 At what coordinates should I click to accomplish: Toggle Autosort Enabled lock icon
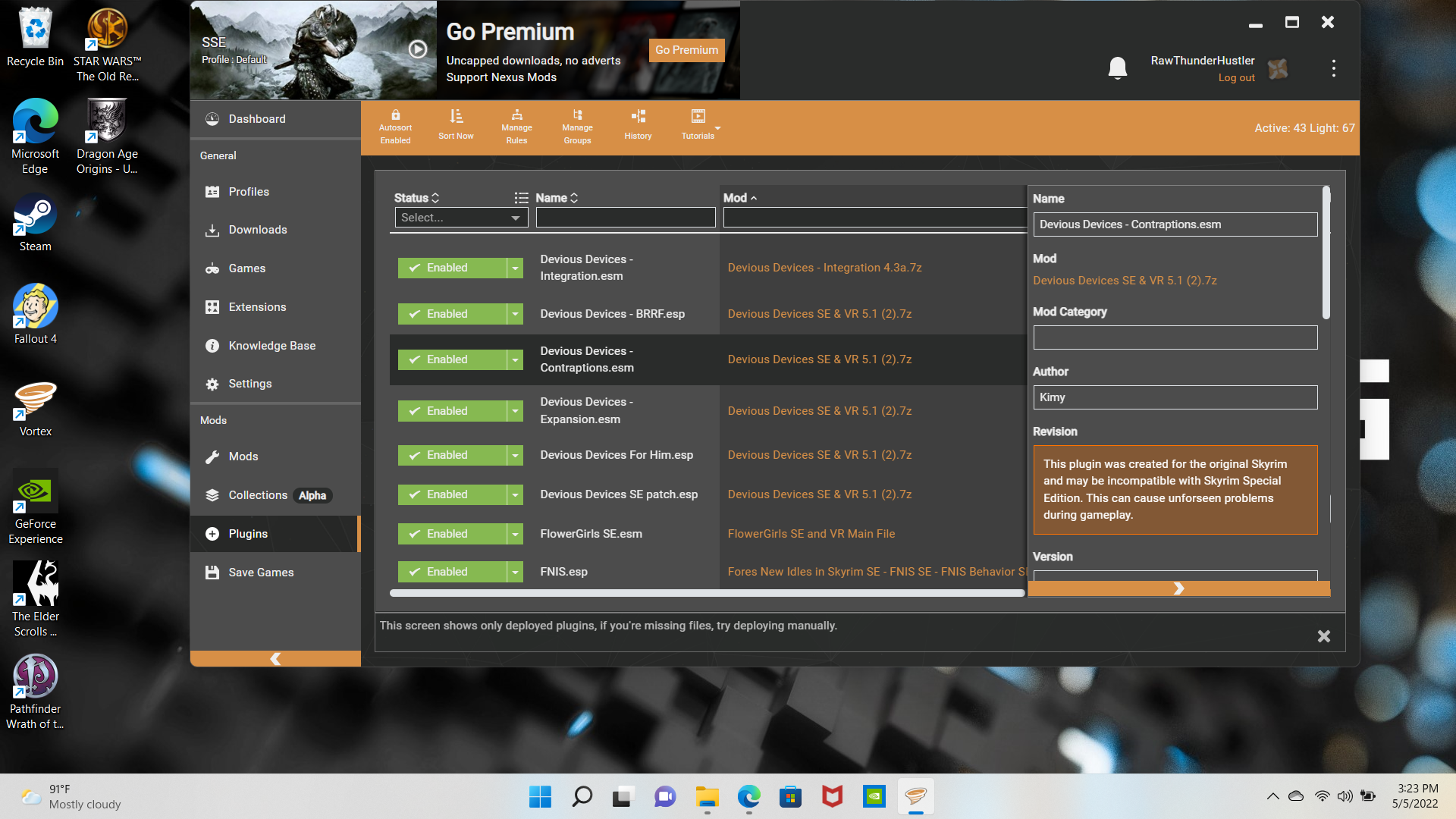pos(395,115)
